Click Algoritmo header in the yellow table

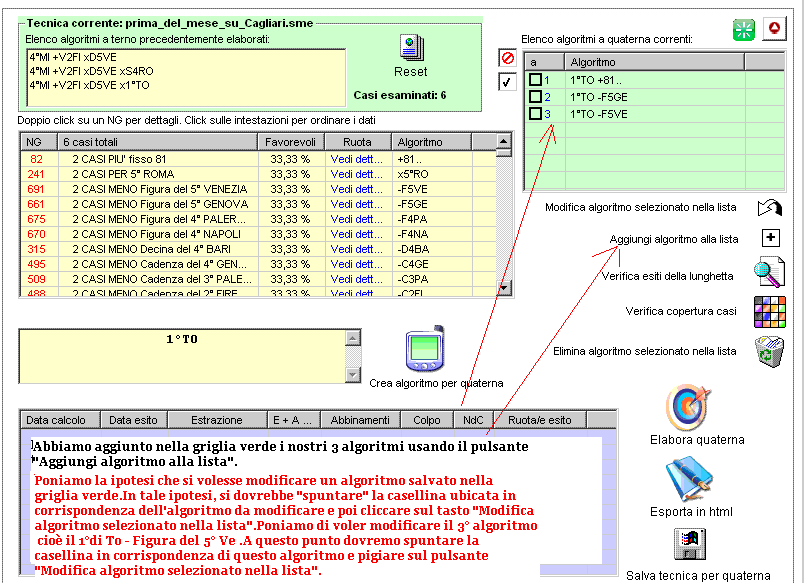(431, 142)
